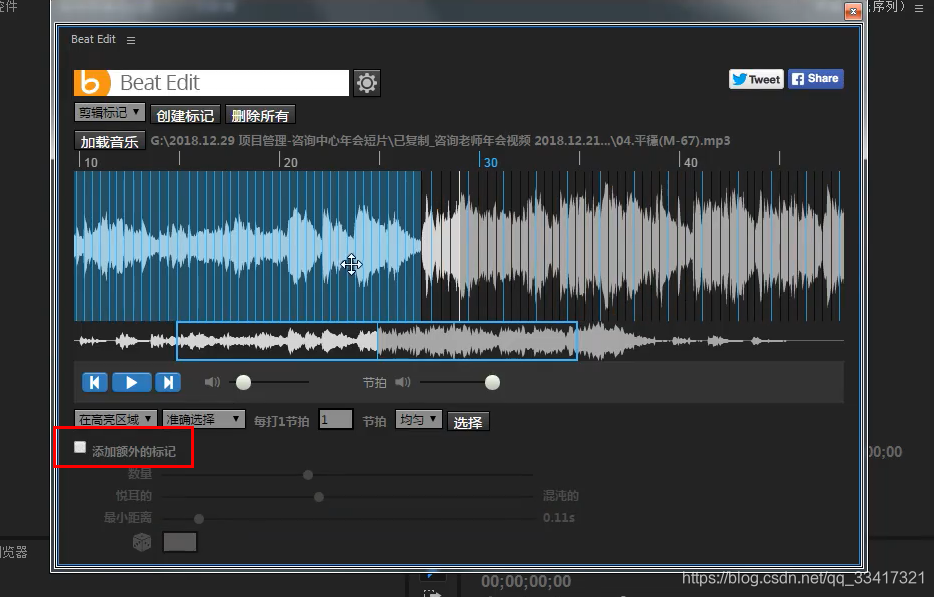Click the 00;00;00;00 timecode in Premiere

[x=526, y=581]
